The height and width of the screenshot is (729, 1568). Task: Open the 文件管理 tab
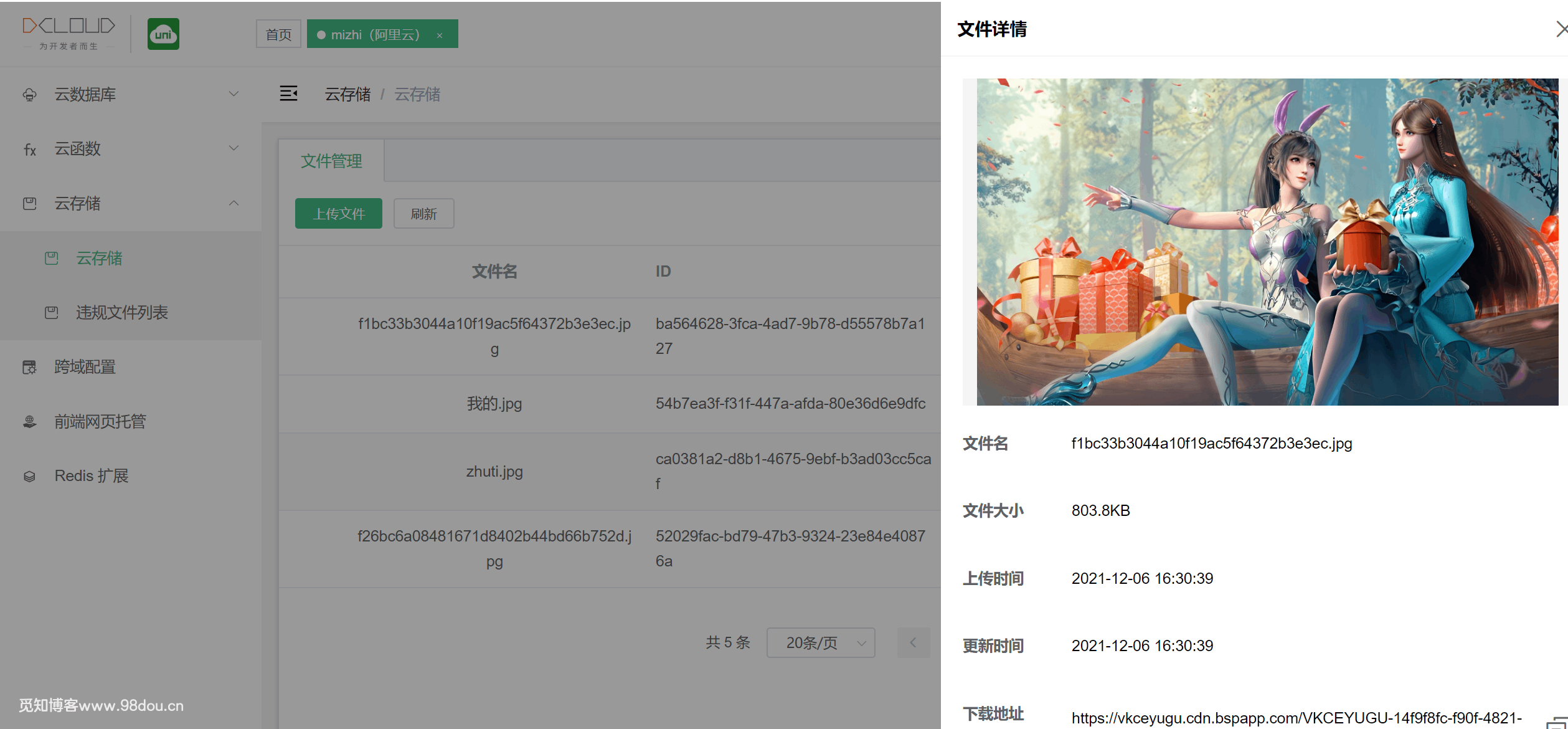coord(331,161)
